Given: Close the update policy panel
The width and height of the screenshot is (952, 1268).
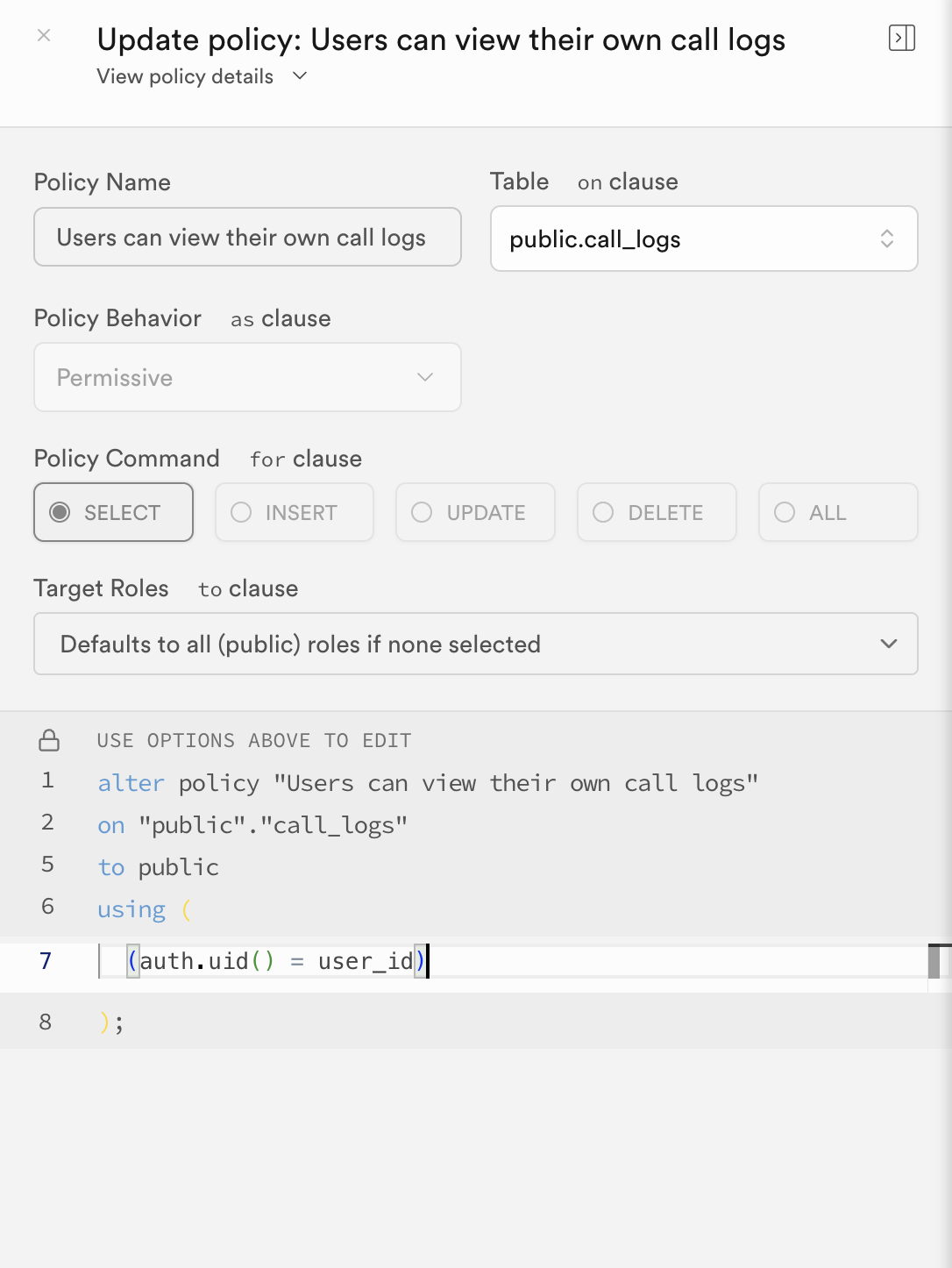Looking at the screenshot, I should tap(44, 36).
